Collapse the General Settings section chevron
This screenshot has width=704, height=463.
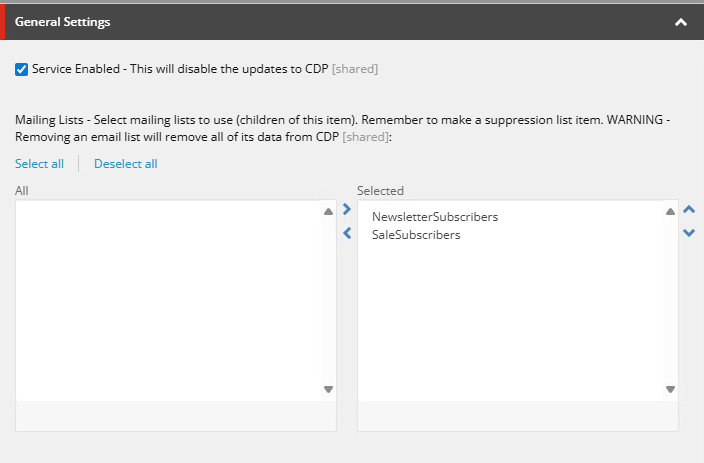681,22
